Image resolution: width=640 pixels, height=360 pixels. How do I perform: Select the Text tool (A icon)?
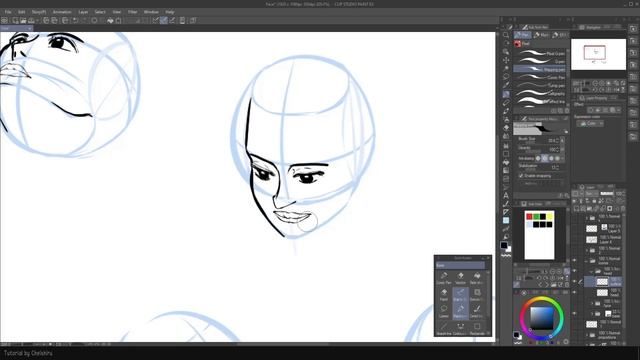[506, 196]
